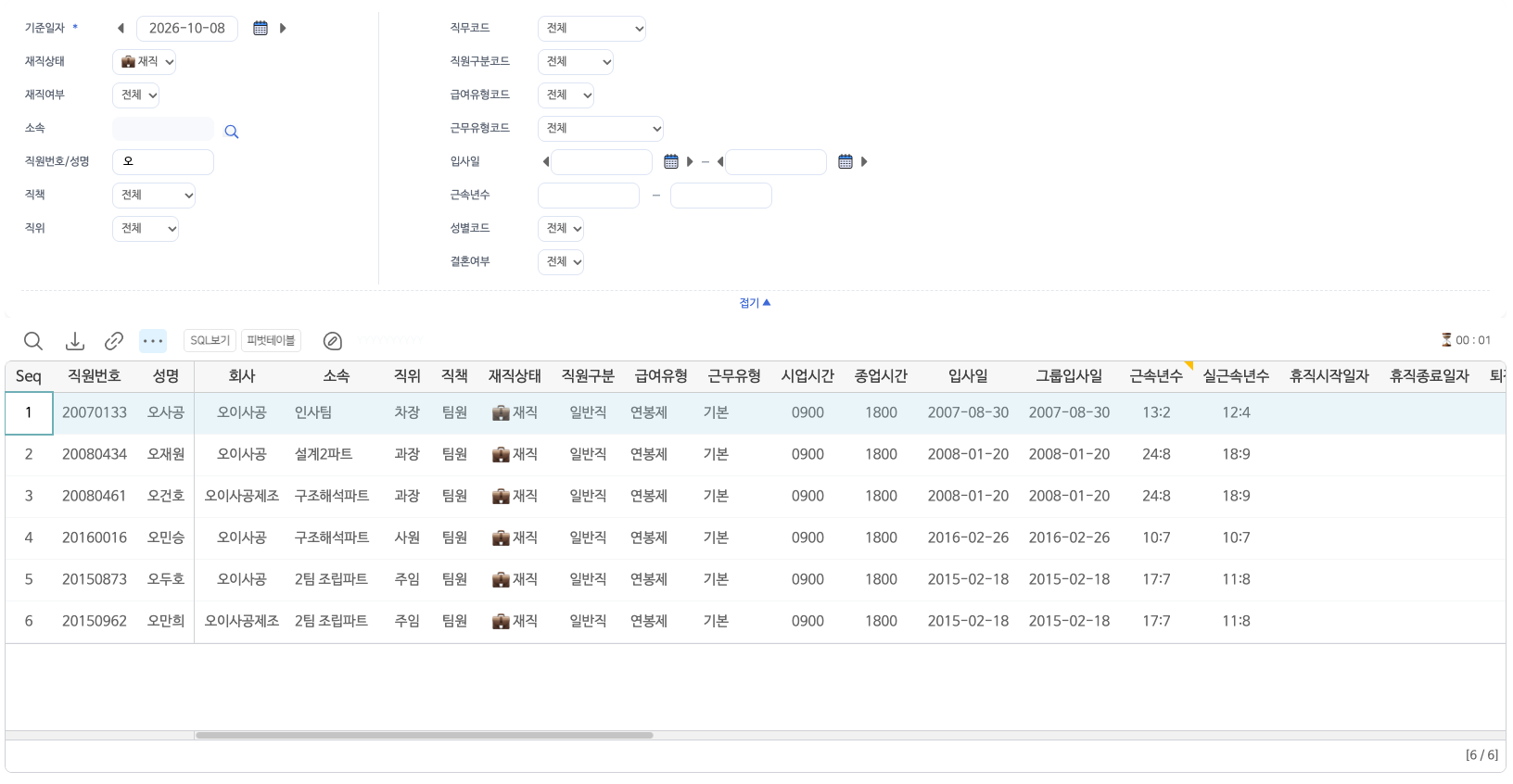The height and width of the screenshot is (784, 1513).
Task: Click the 소속 input field
Action: pyautogui.click(x=163, y=129)
